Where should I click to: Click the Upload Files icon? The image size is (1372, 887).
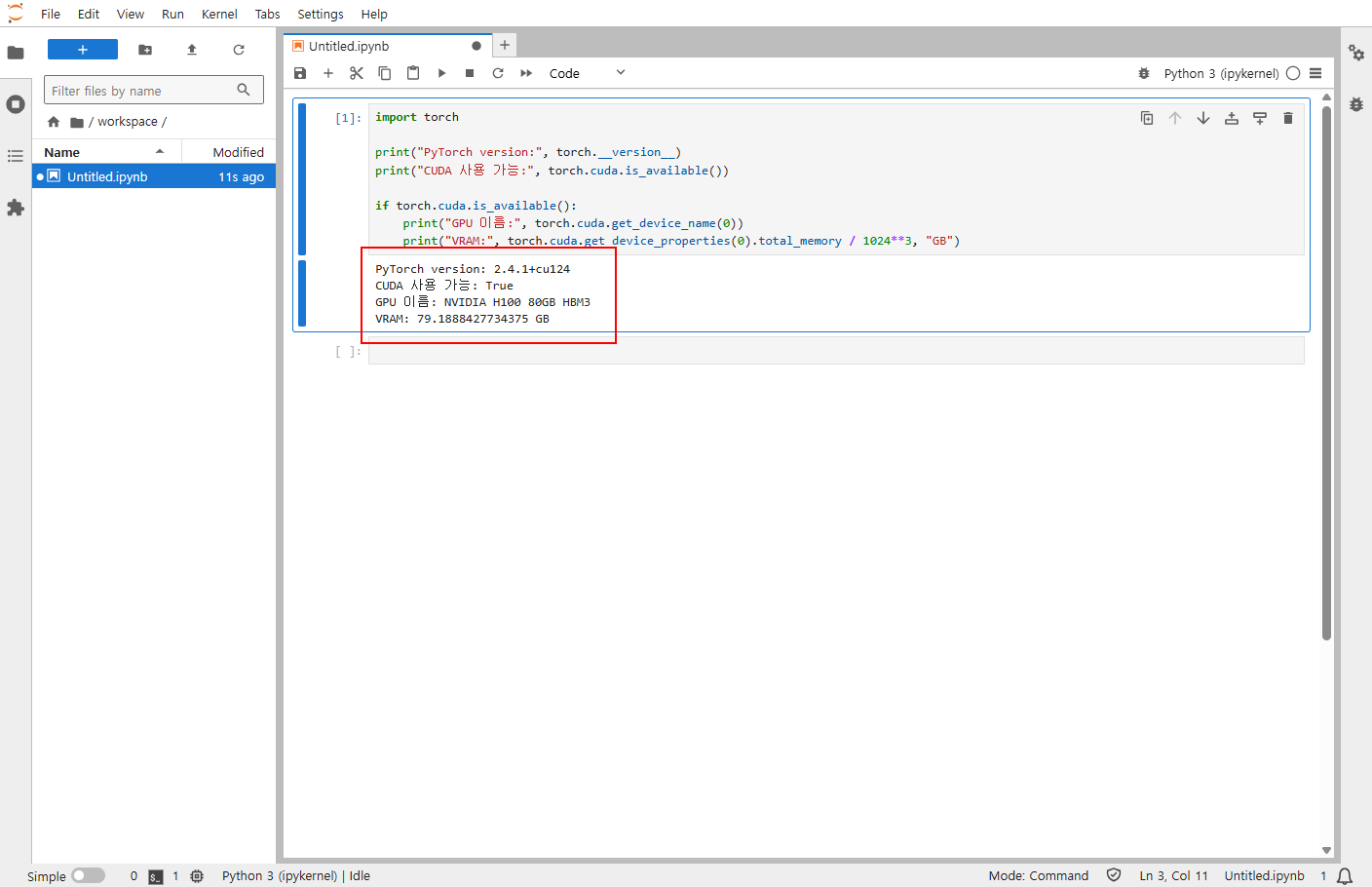192,50
